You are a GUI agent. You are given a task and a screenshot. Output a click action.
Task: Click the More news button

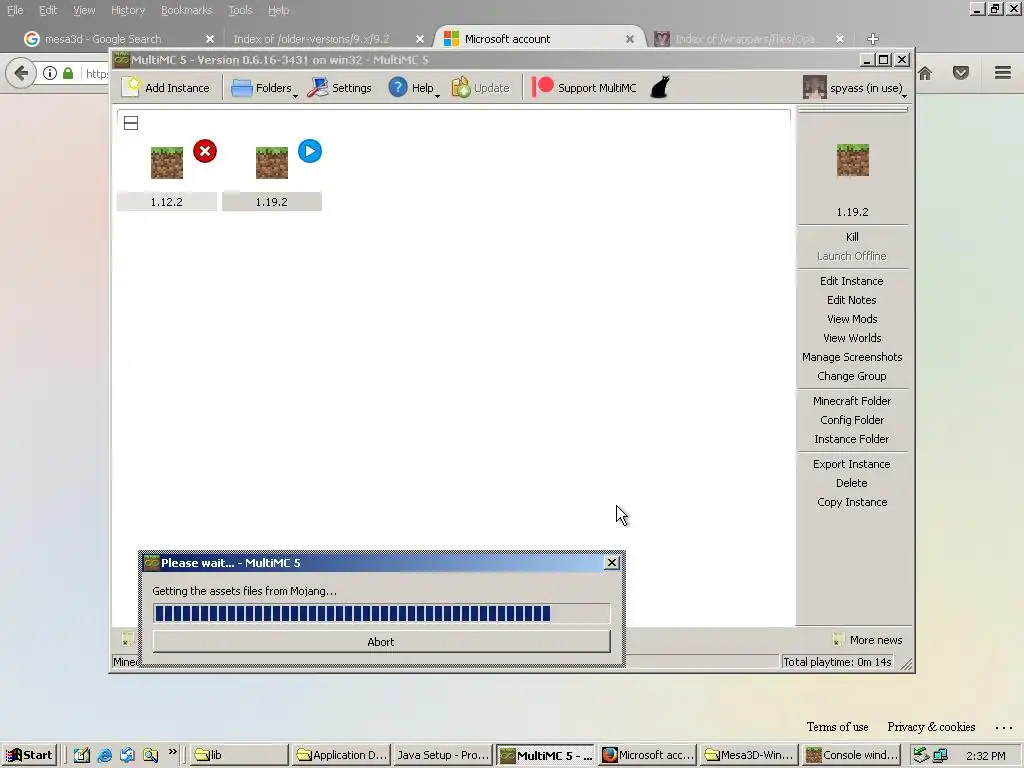[x=867, y=640]
